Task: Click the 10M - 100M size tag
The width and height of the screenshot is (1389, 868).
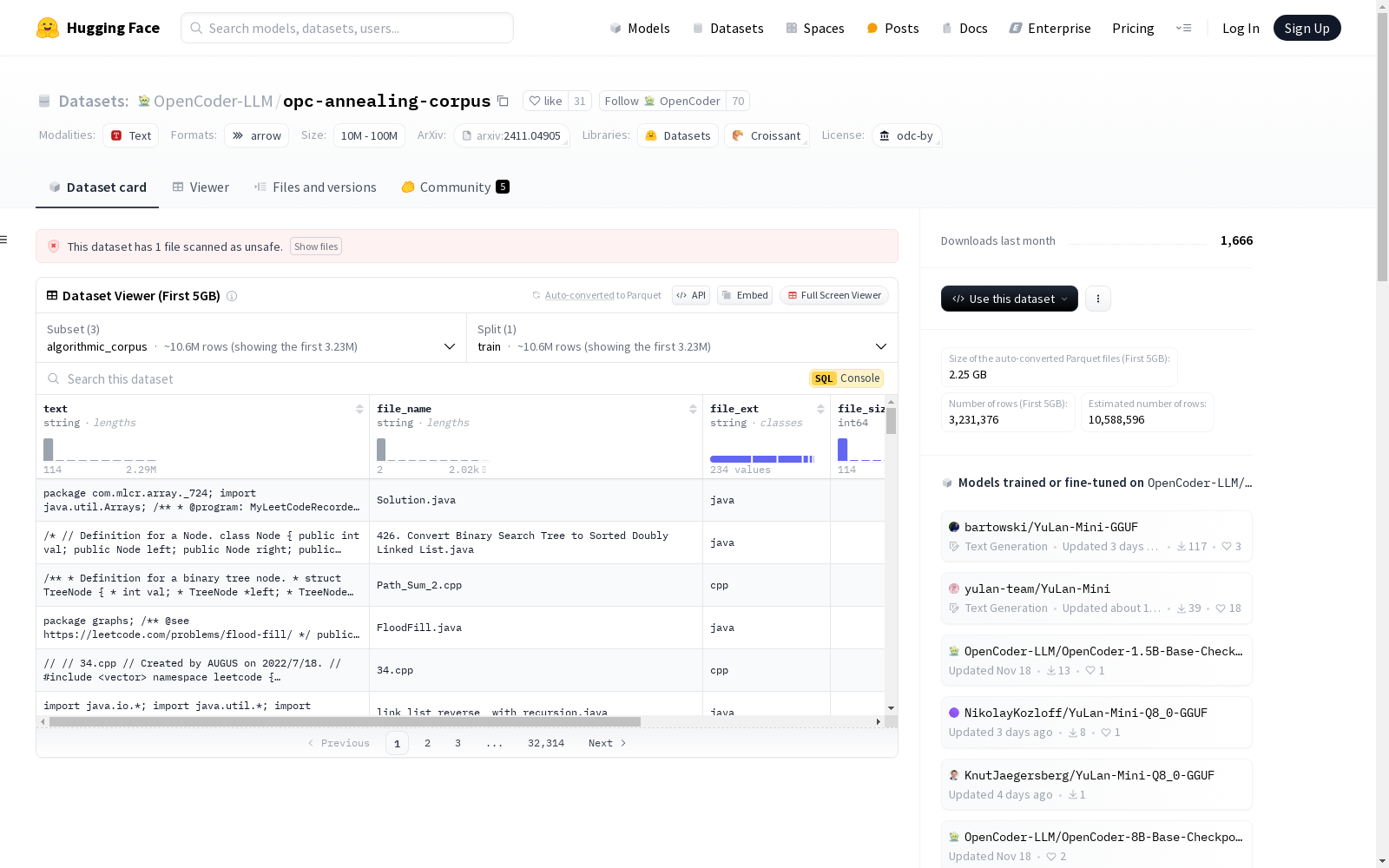Action: [369, 135]
